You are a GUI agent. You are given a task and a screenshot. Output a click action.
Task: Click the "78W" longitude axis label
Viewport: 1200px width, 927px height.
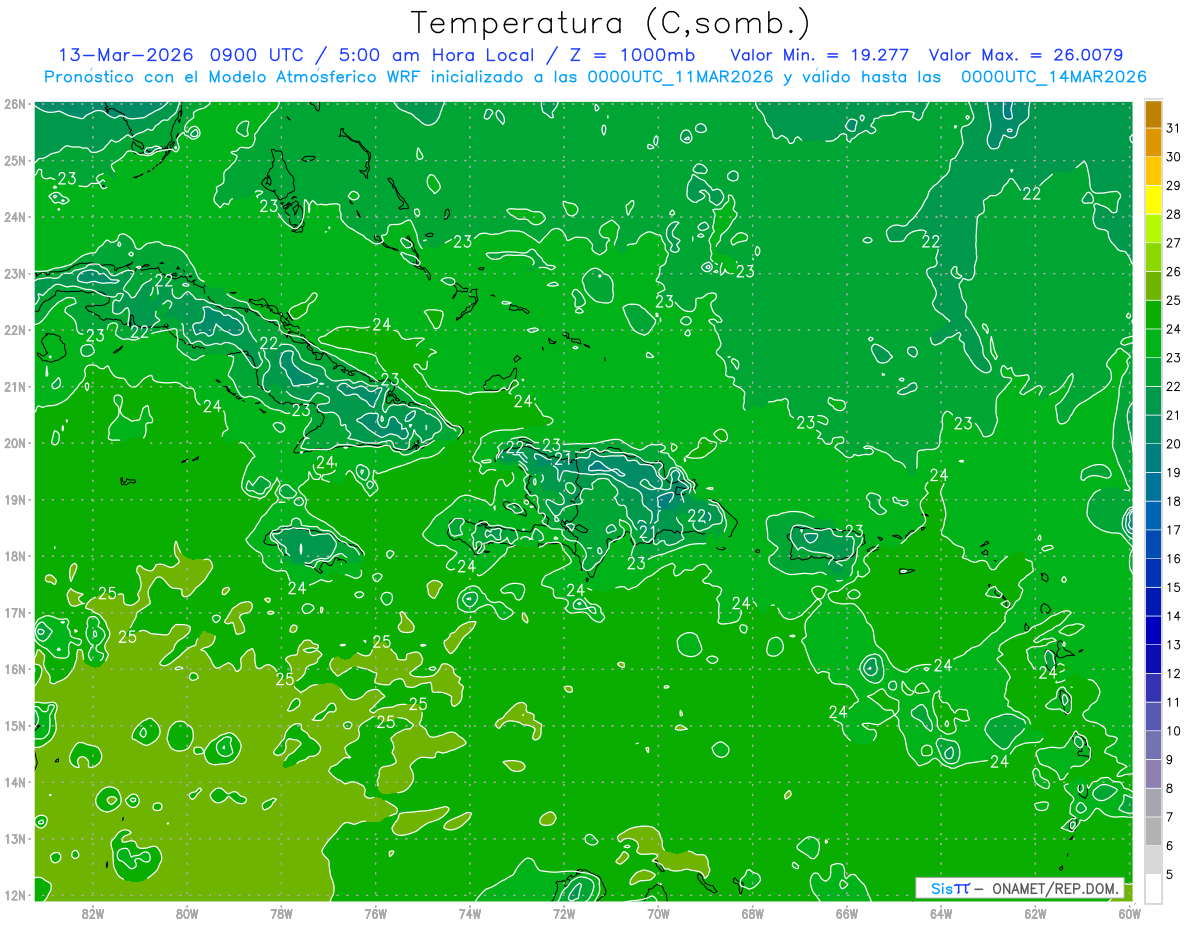281,912
